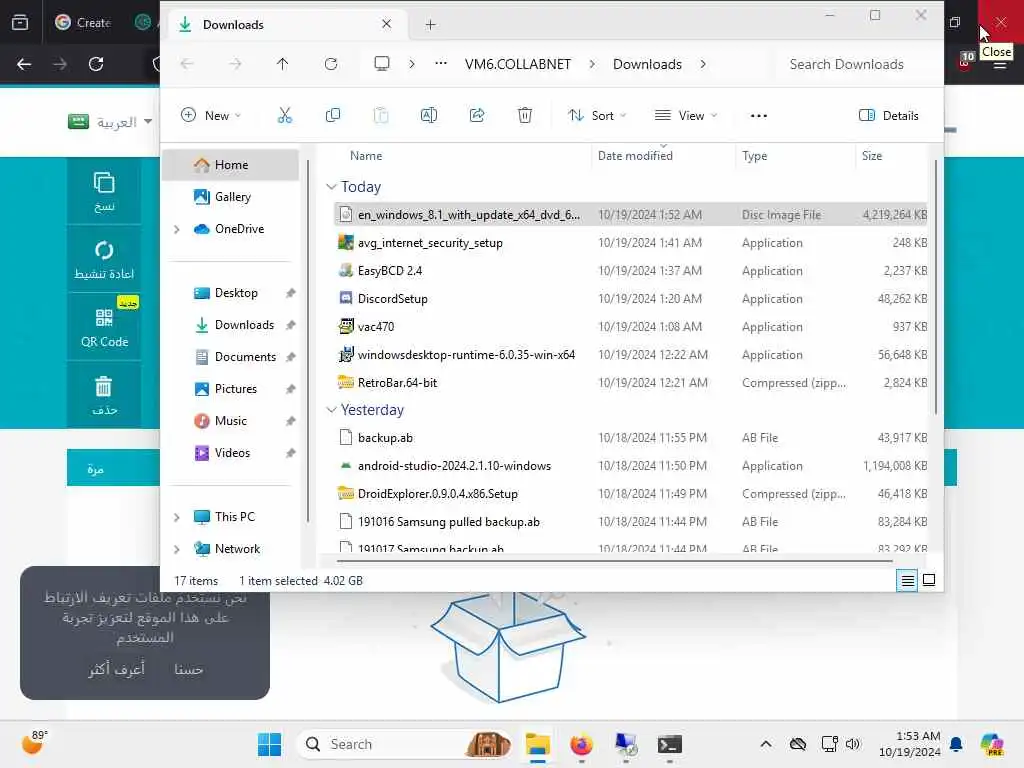Screen dimensions: 1024x768
Task: Show hidden system tray icons
Action: point(765,744)
